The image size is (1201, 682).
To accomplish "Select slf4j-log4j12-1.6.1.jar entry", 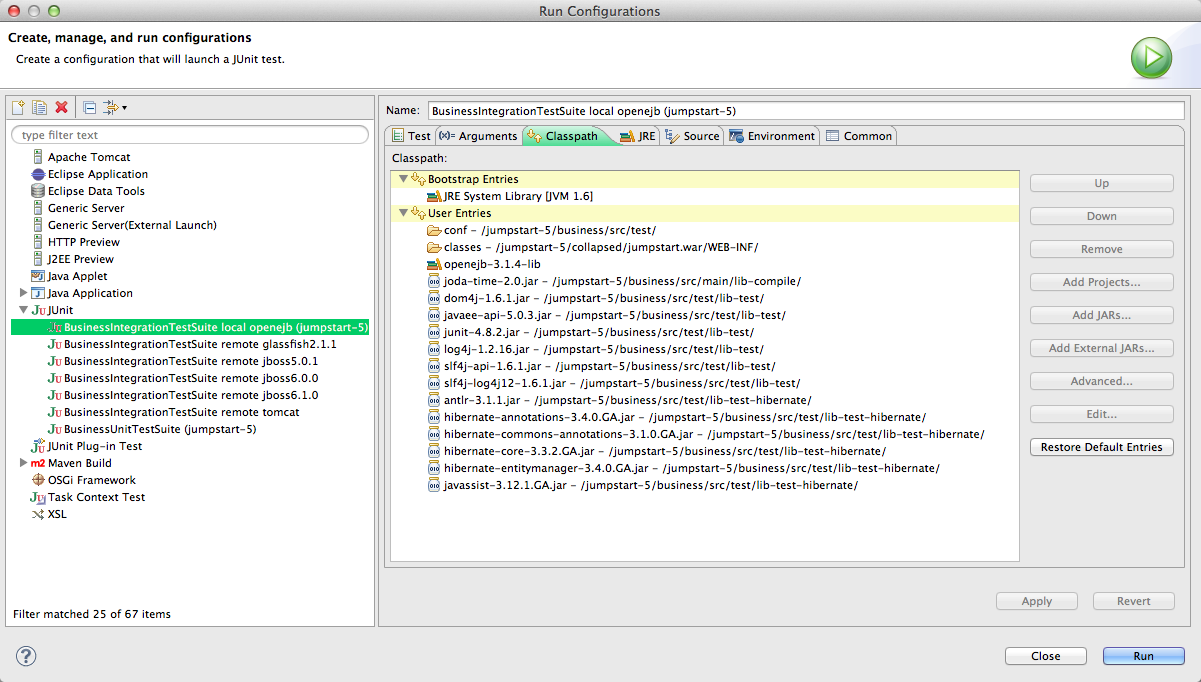I will (613, 383).
